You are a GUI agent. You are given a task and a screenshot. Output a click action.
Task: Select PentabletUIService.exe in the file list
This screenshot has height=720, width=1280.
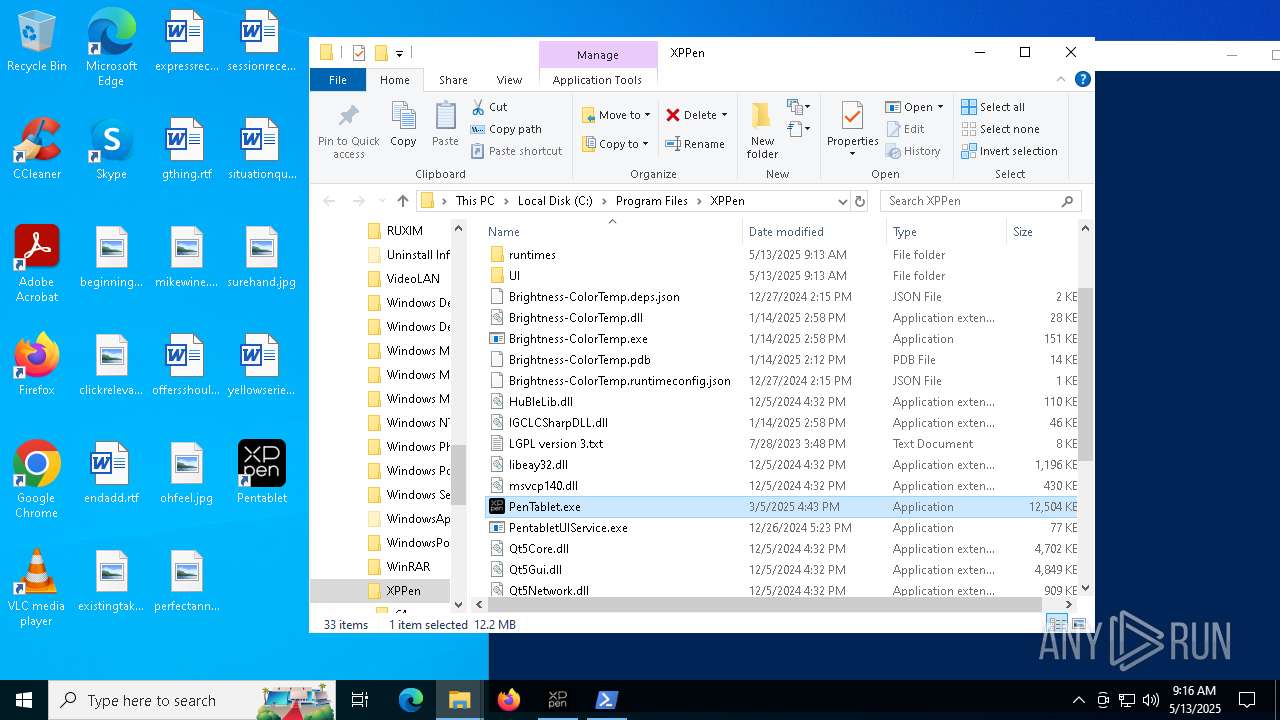[568, 528]
